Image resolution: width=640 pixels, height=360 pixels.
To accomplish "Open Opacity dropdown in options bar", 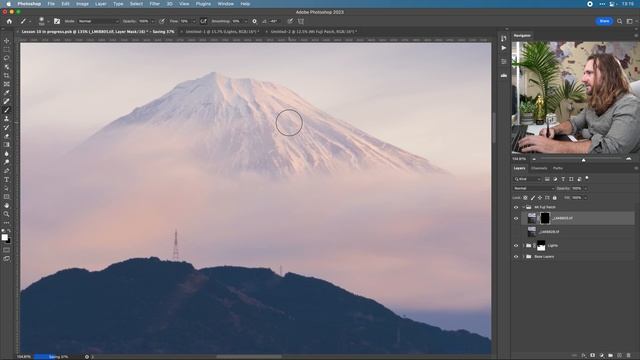I will click(152, 21).
